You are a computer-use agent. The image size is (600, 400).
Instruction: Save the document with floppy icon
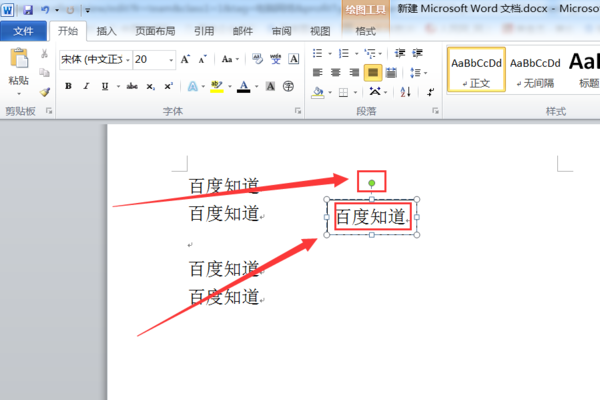pyautogui.click(x=28, y=10)
